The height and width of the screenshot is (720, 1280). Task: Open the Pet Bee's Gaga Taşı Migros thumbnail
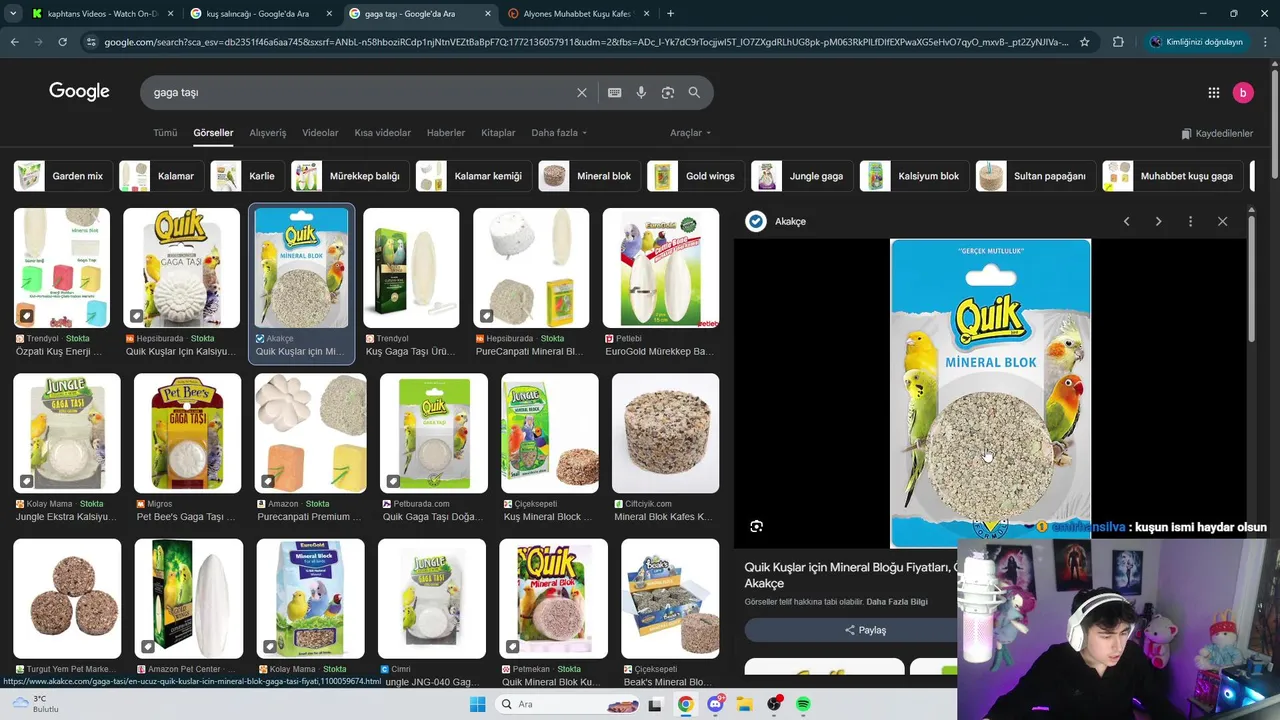pyautogui.click(x=187, y=434)
